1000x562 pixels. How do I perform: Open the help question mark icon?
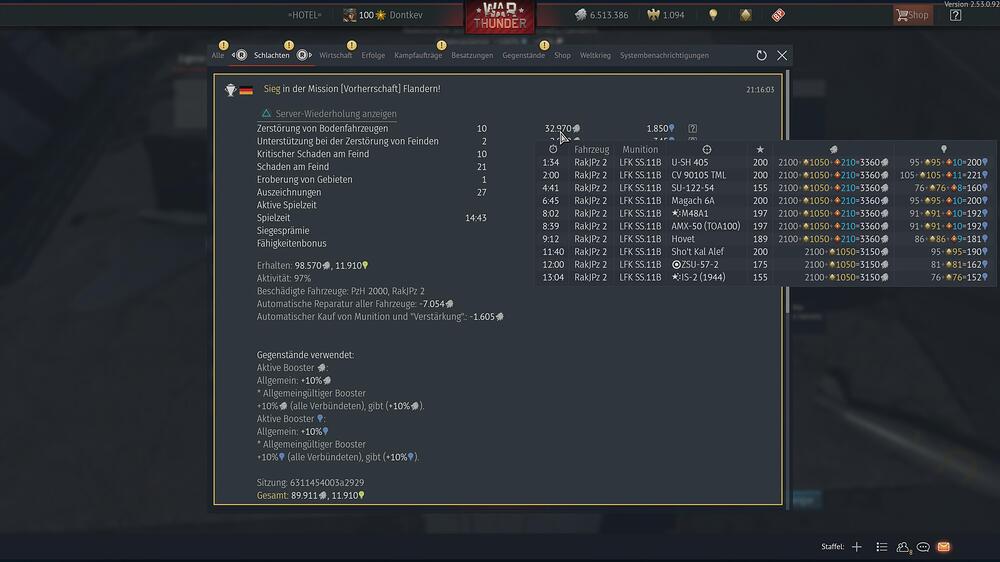(955, 15)
